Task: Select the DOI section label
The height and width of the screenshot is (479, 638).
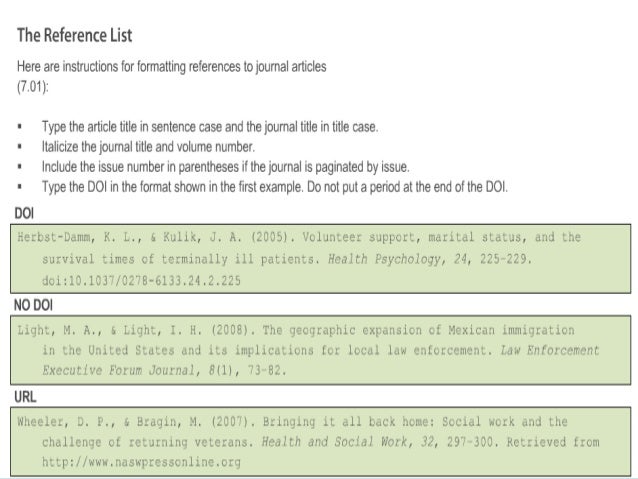Action: 24,213
